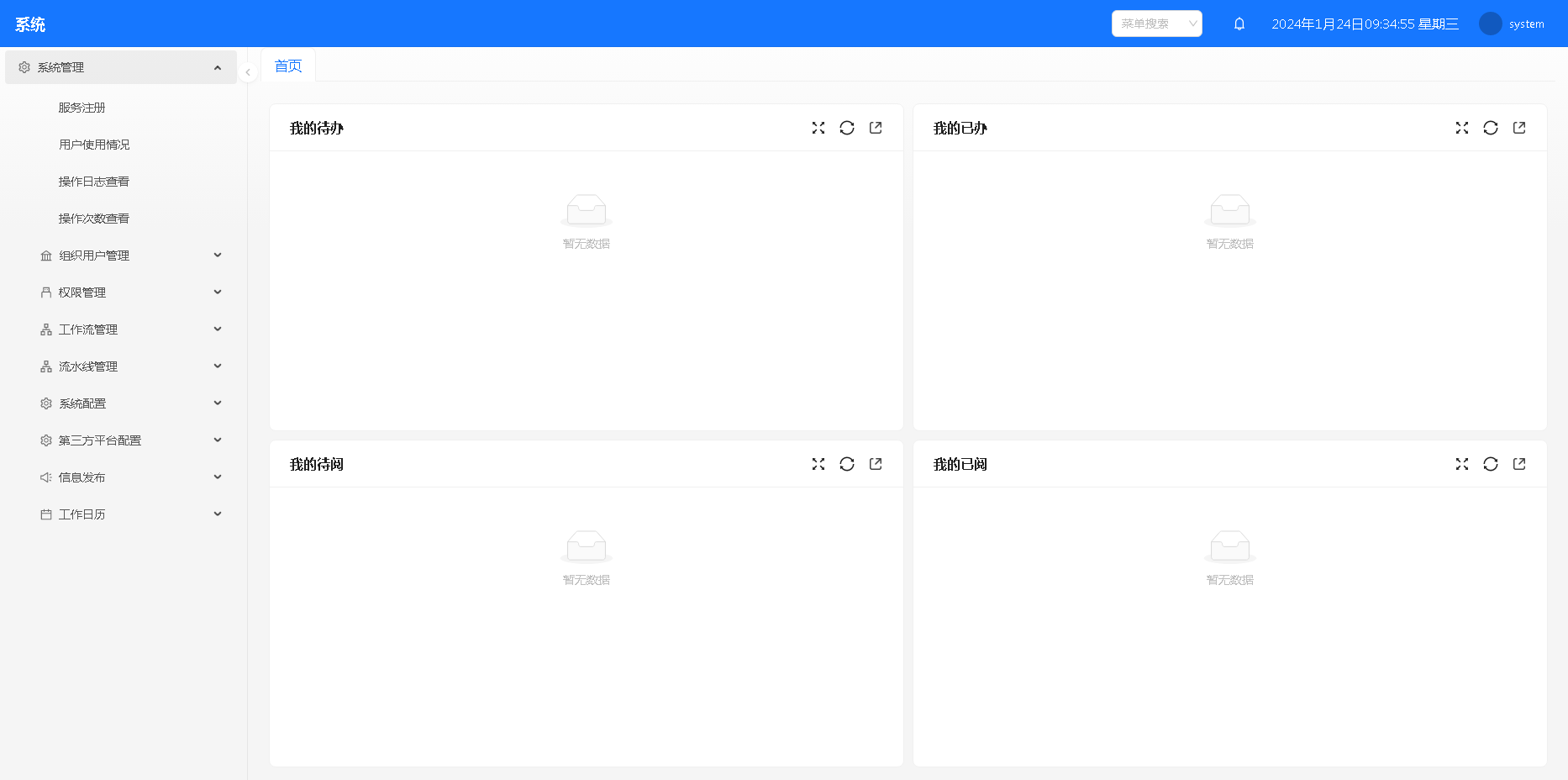
Task: Click the system user avatar
Action: (1491, 24)
